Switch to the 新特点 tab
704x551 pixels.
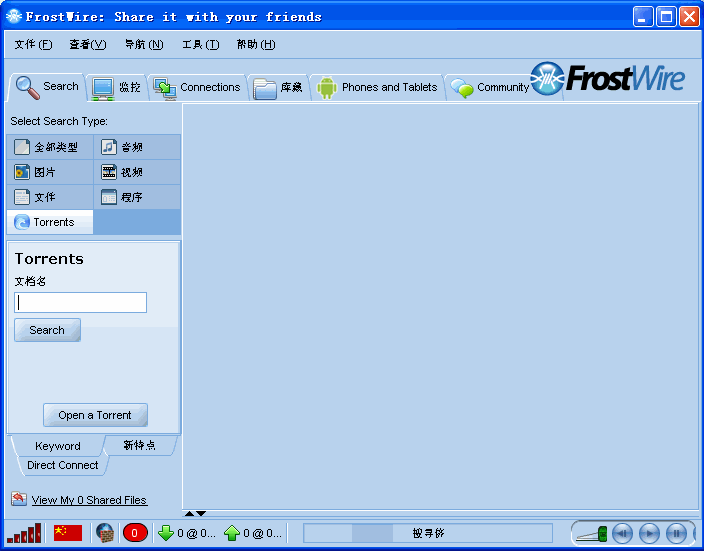140,445
